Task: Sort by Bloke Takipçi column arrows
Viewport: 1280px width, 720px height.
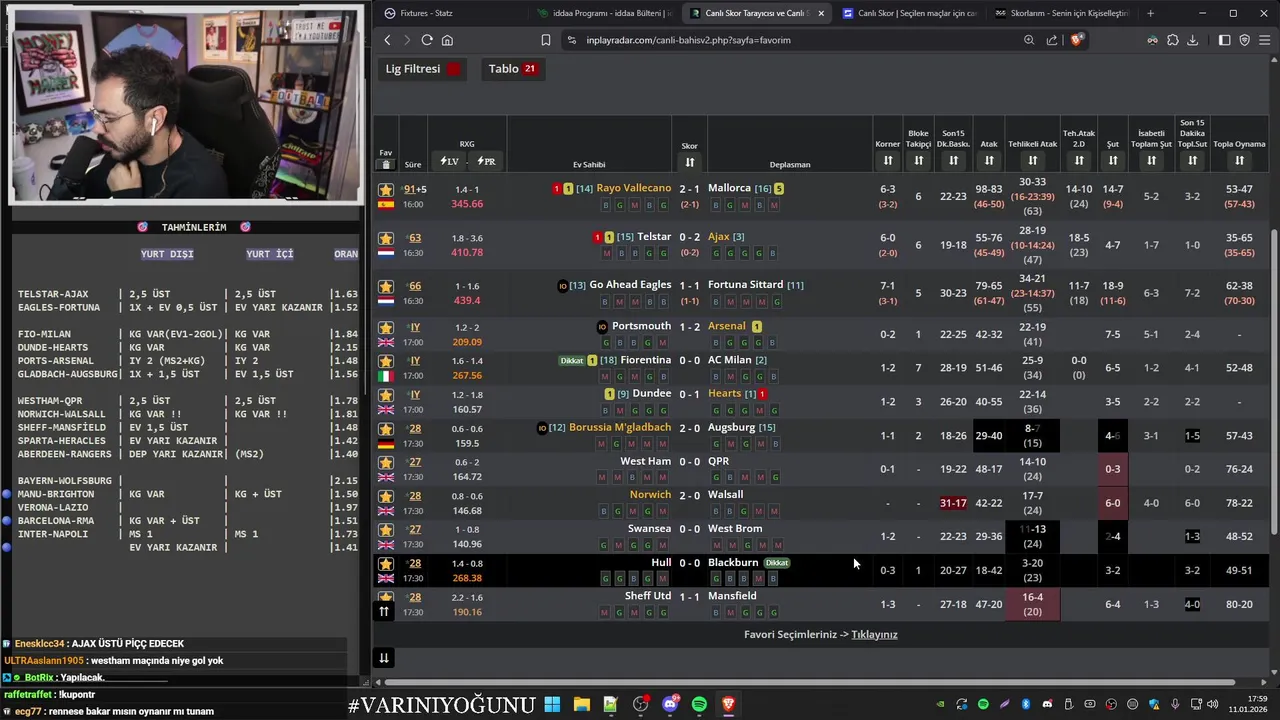Action: coord(918,160)
